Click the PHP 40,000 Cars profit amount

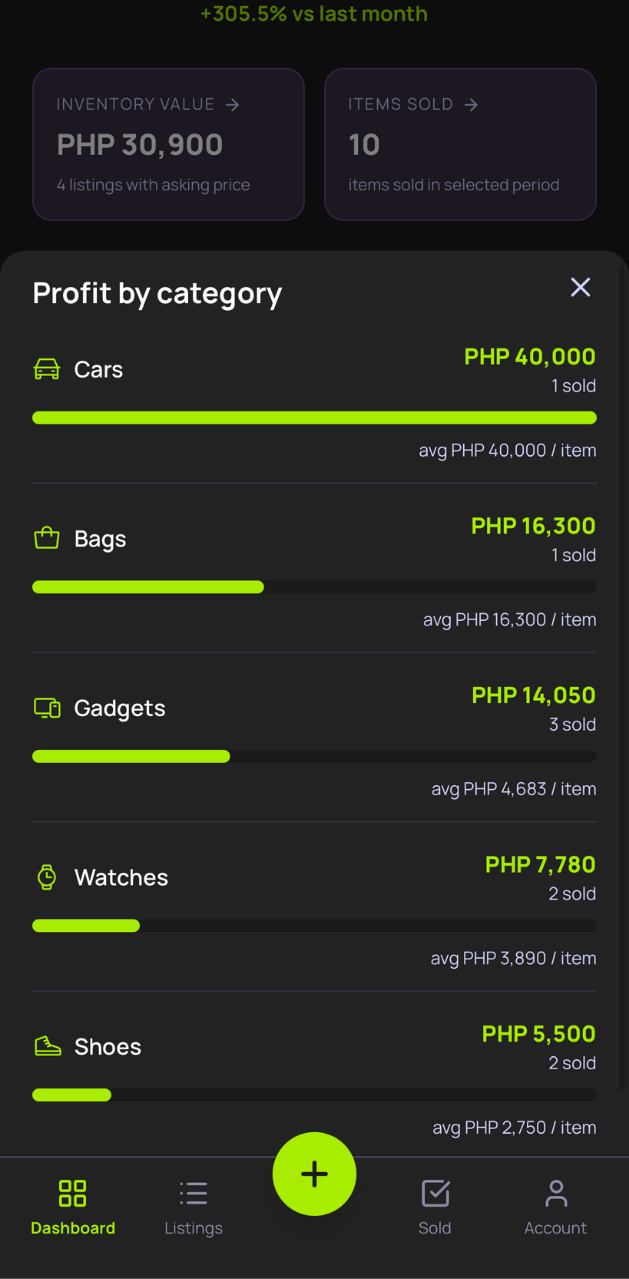tap(529, 356)
